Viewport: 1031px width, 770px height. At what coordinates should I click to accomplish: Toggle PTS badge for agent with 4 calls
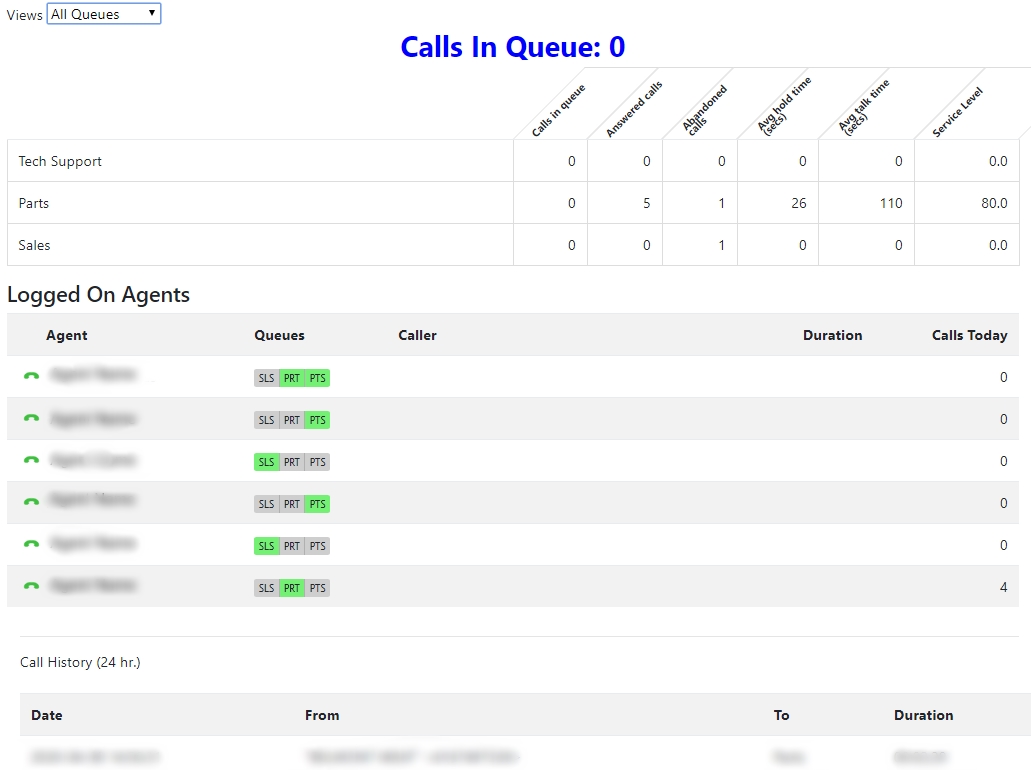318,588
